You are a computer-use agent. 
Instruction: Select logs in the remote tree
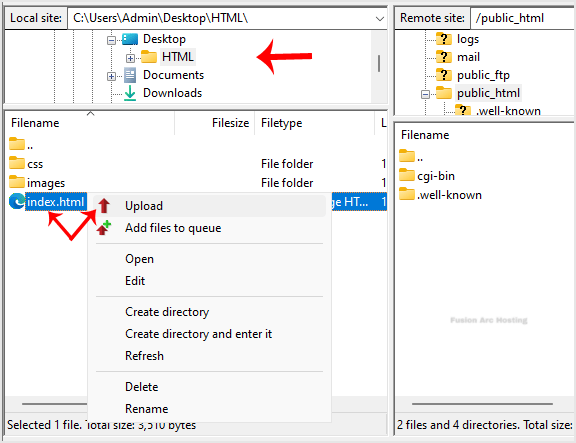pos(468,39)
